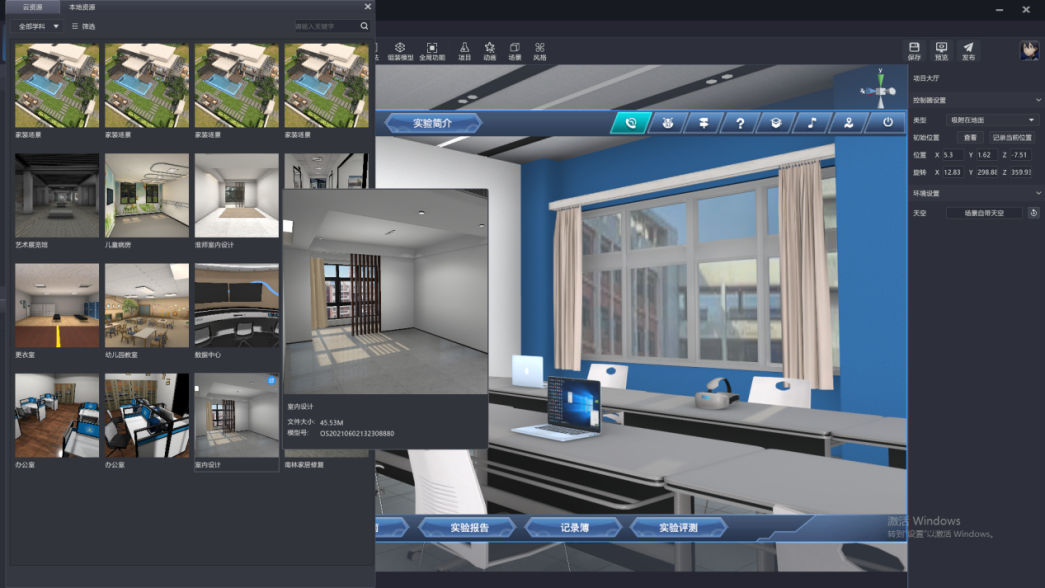Open the 动画 (Animation) toolbar tool
The width and height of the screenshot is (1045, 588).
pos(490,51)
